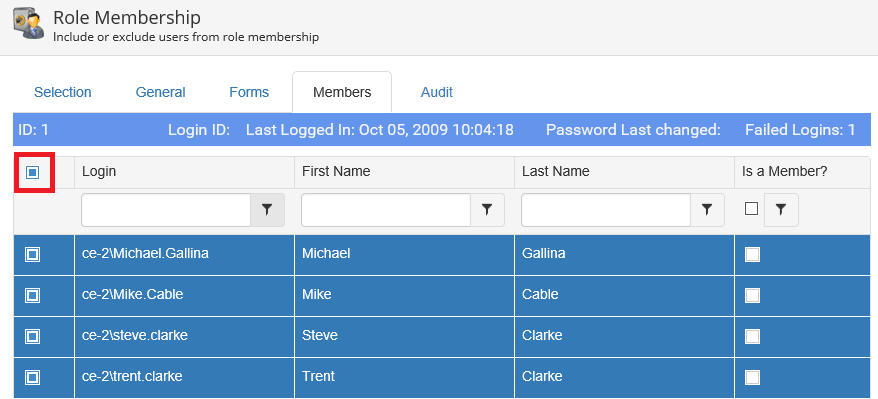This screenshot has width=878, height=399.
Task: Open the General tab
Action: (161, 92)
